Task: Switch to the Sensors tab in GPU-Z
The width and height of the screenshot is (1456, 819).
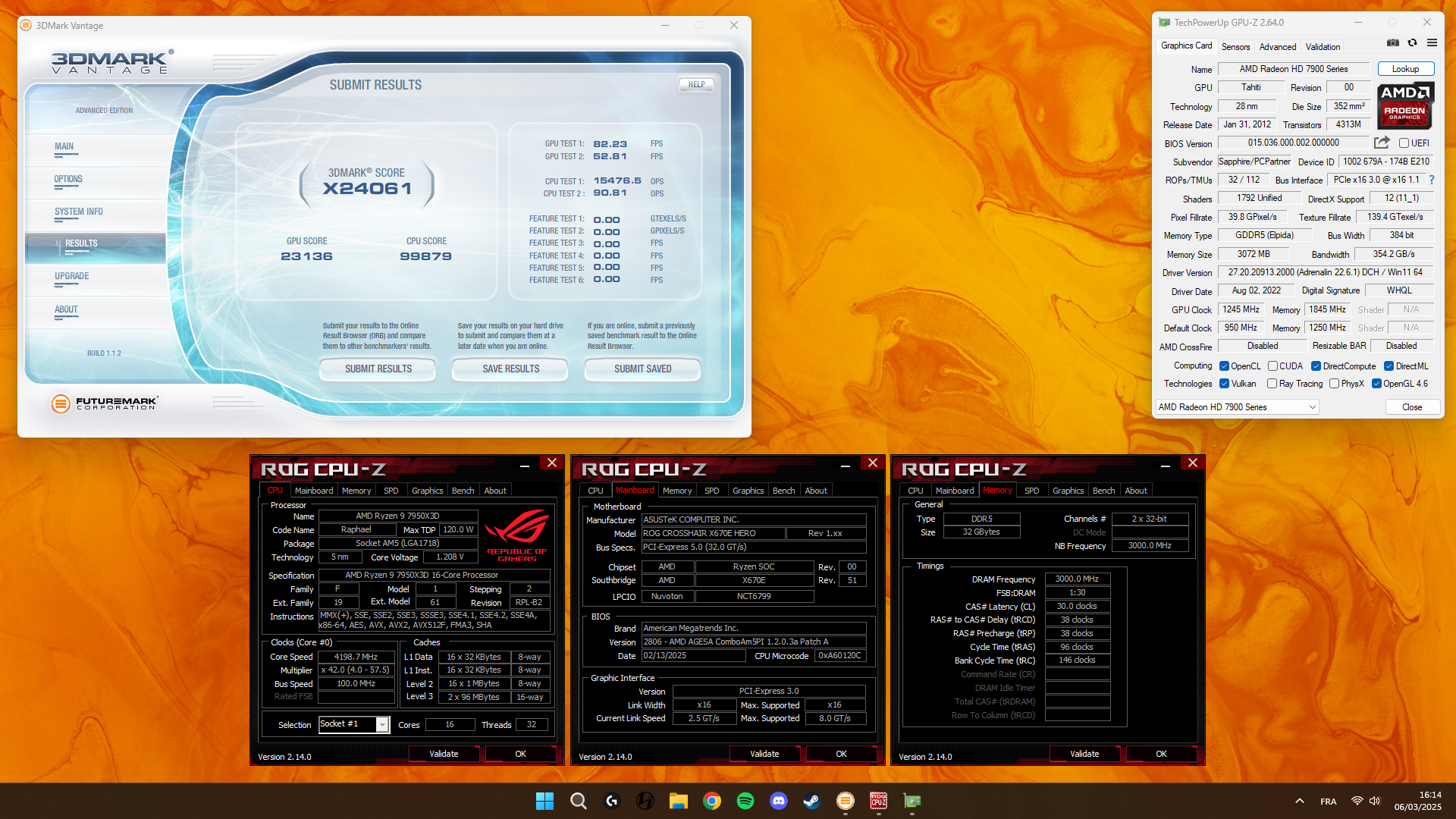Action: pyautogui.click(x=1235, y=46)
